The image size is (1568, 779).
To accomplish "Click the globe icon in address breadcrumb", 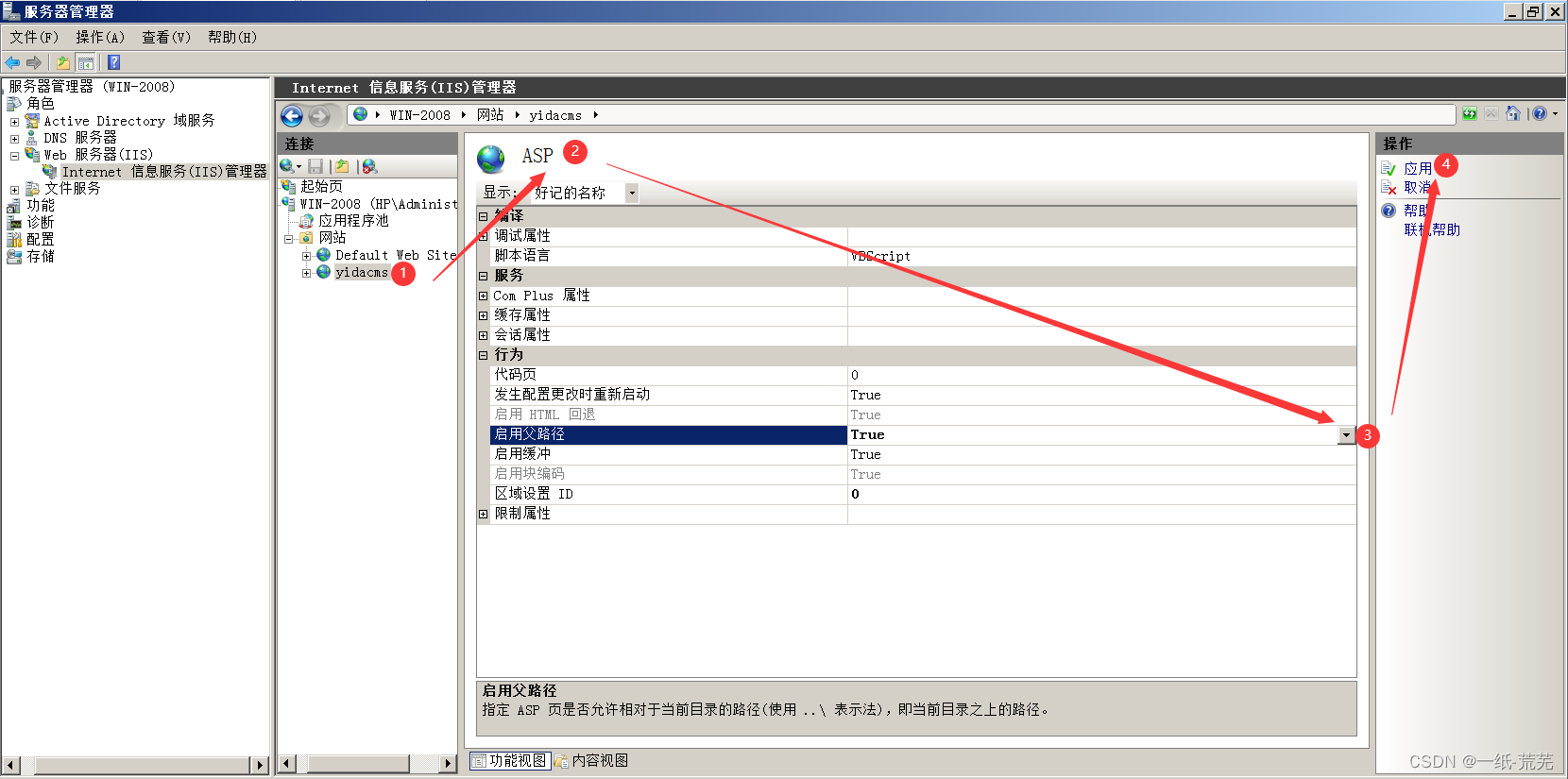I will tap(360, 114).
